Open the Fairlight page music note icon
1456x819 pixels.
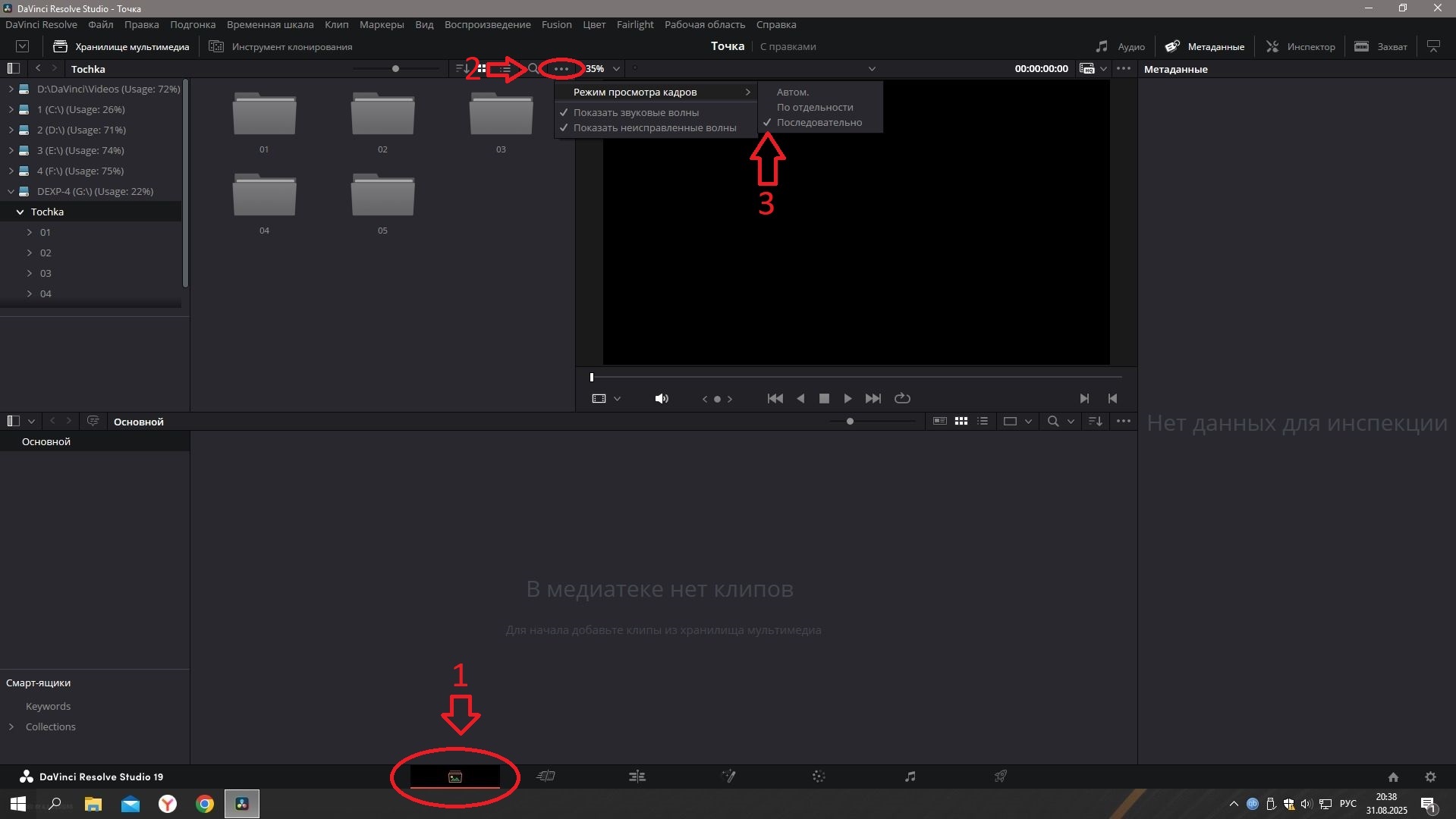coord(910,777)
